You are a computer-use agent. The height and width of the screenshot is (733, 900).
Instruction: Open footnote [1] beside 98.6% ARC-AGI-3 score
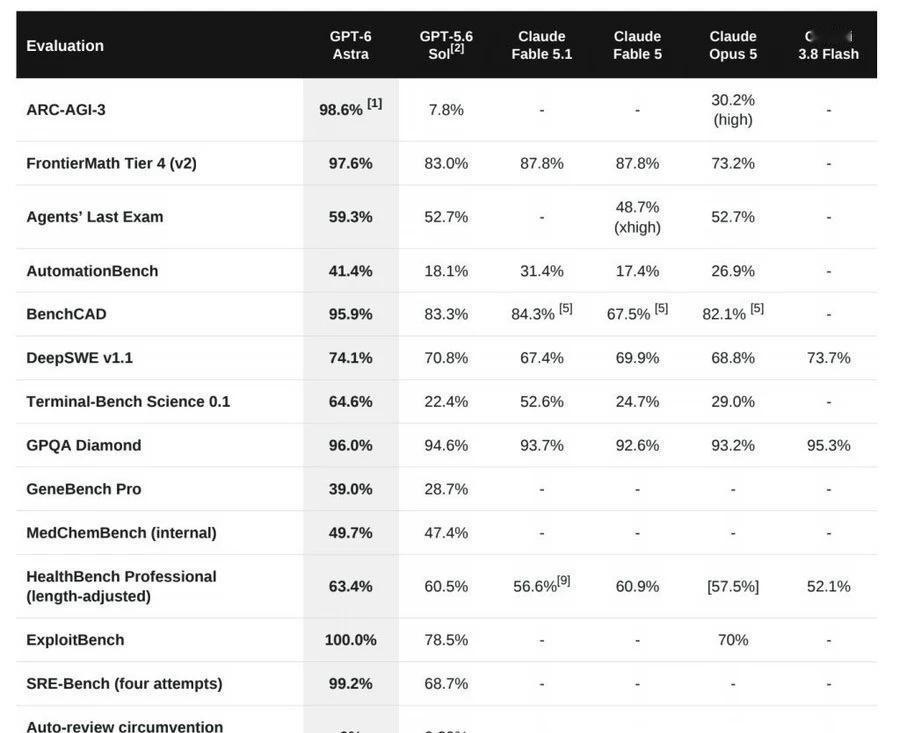click(374, 103)
